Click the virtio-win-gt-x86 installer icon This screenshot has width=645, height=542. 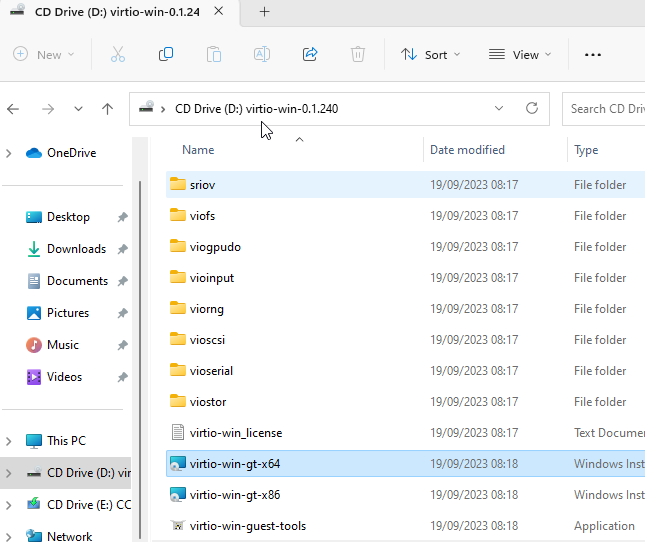[x=178, y=494]
